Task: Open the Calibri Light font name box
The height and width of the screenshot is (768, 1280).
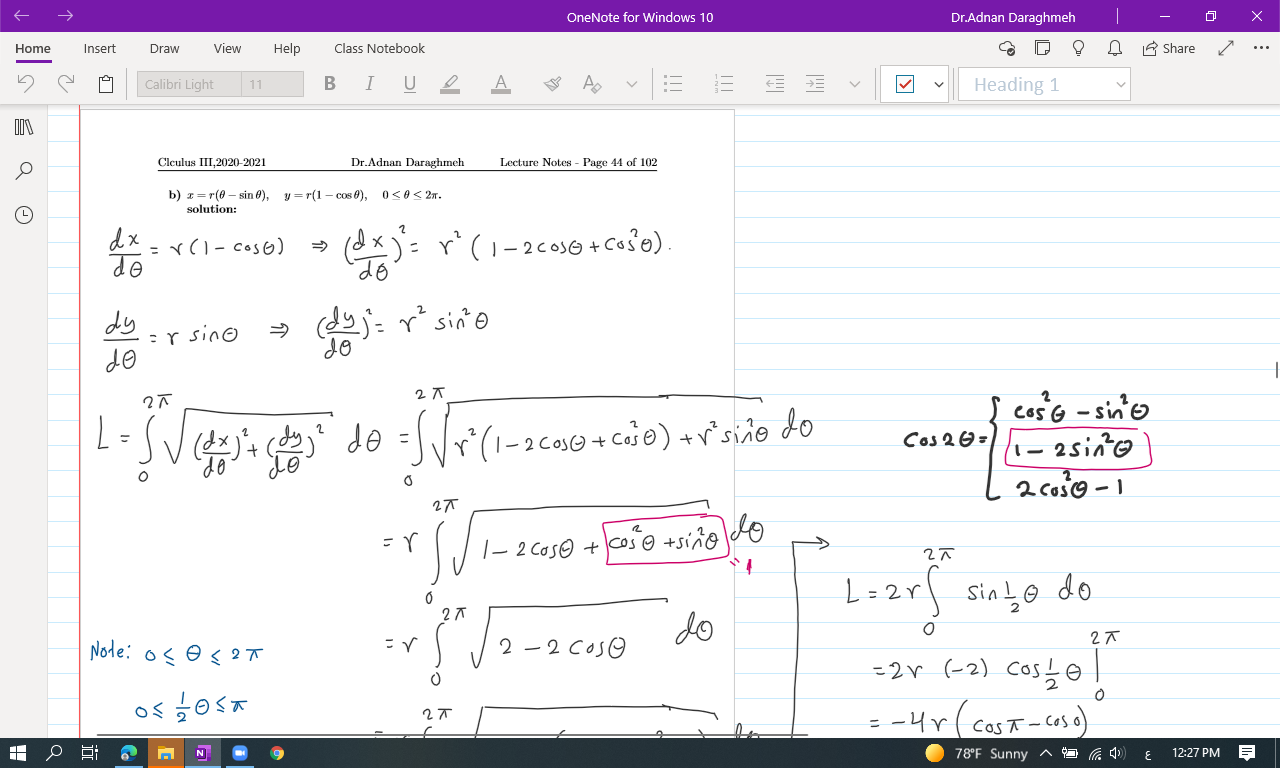Action: (189, 84)
